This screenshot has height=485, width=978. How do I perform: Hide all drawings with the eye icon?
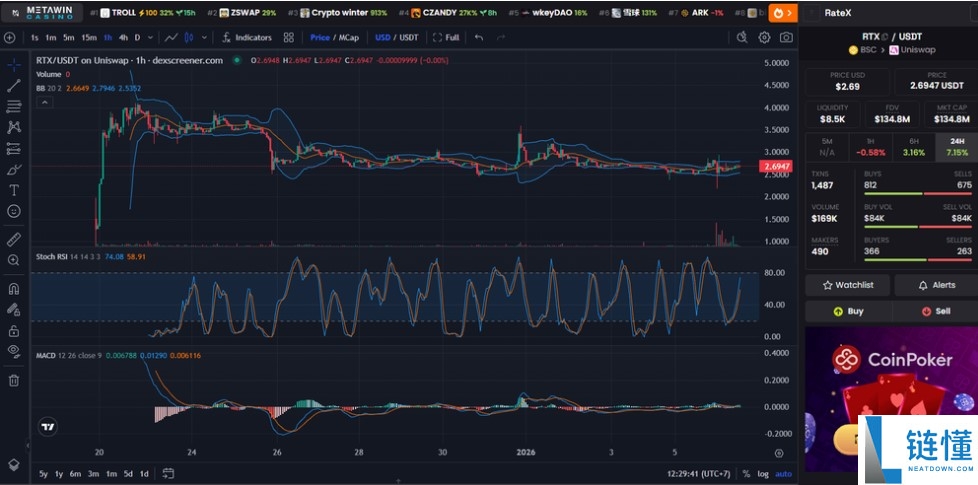click(14, 352)
